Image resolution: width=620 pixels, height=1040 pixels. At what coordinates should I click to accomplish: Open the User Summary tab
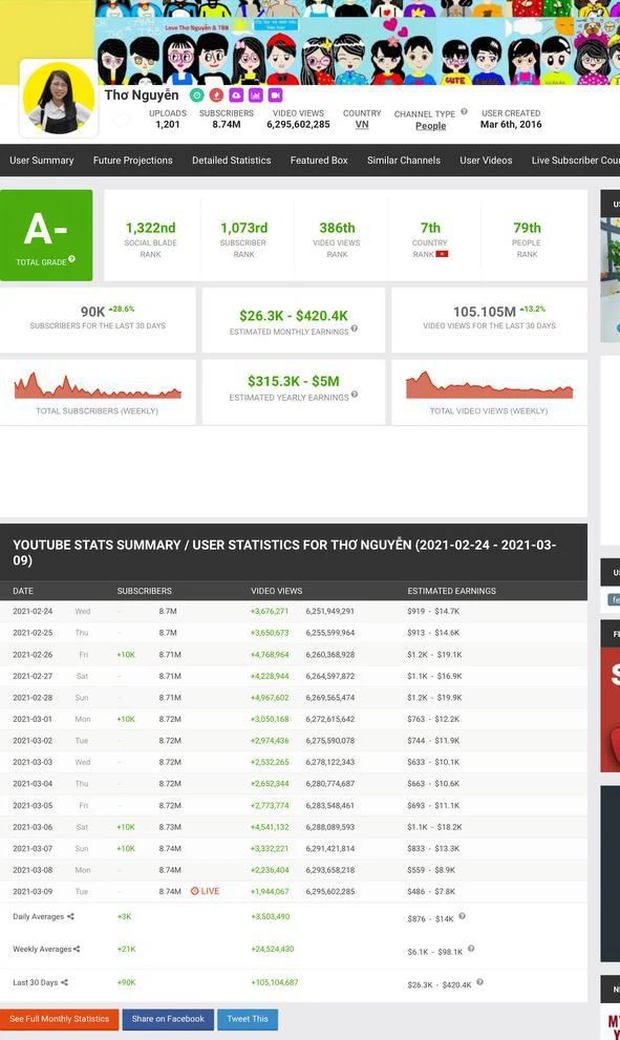click(42, 161)
